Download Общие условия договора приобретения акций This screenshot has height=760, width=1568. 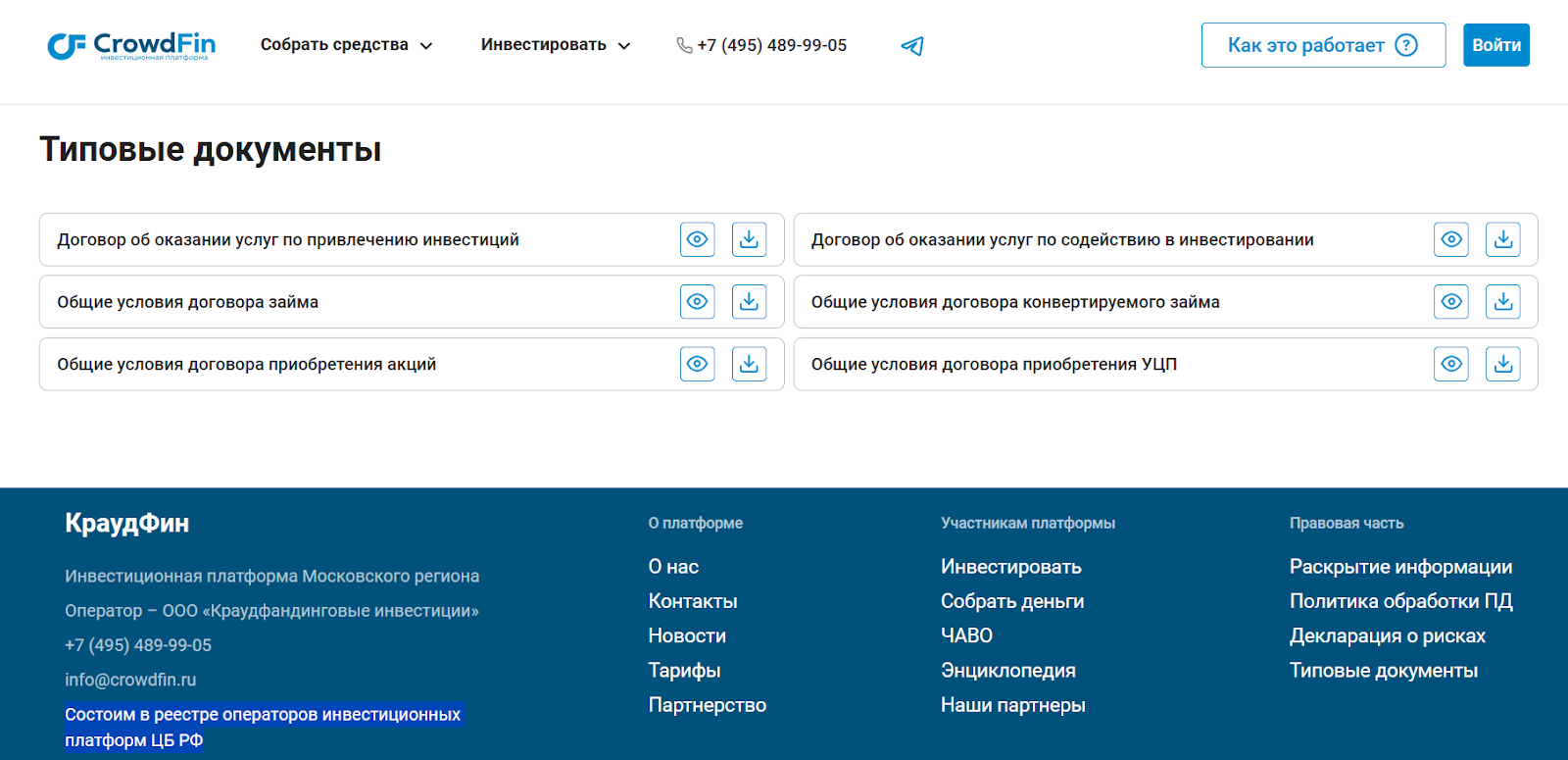(750, 364)
